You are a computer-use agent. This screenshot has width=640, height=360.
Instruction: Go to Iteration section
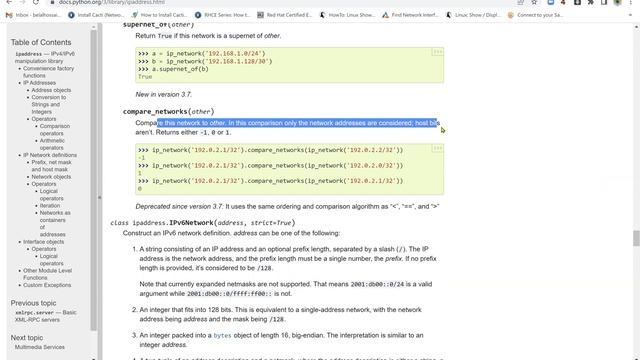[x=50, y=206]
